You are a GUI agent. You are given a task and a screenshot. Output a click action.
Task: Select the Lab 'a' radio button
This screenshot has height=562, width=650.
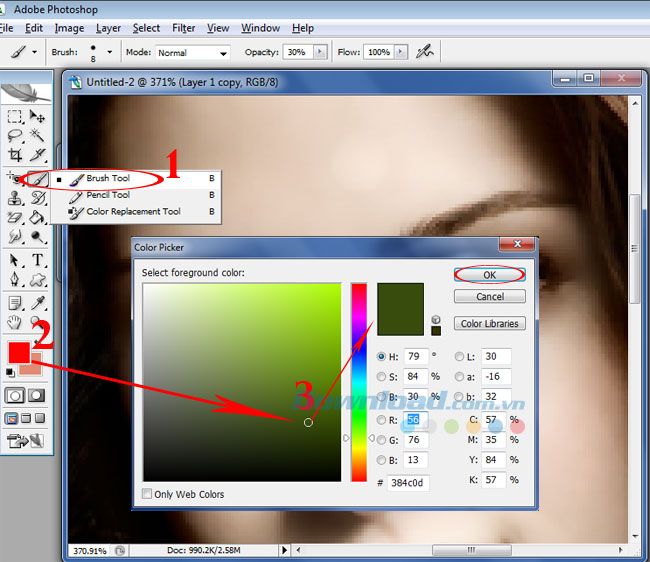tap(459, 376)
